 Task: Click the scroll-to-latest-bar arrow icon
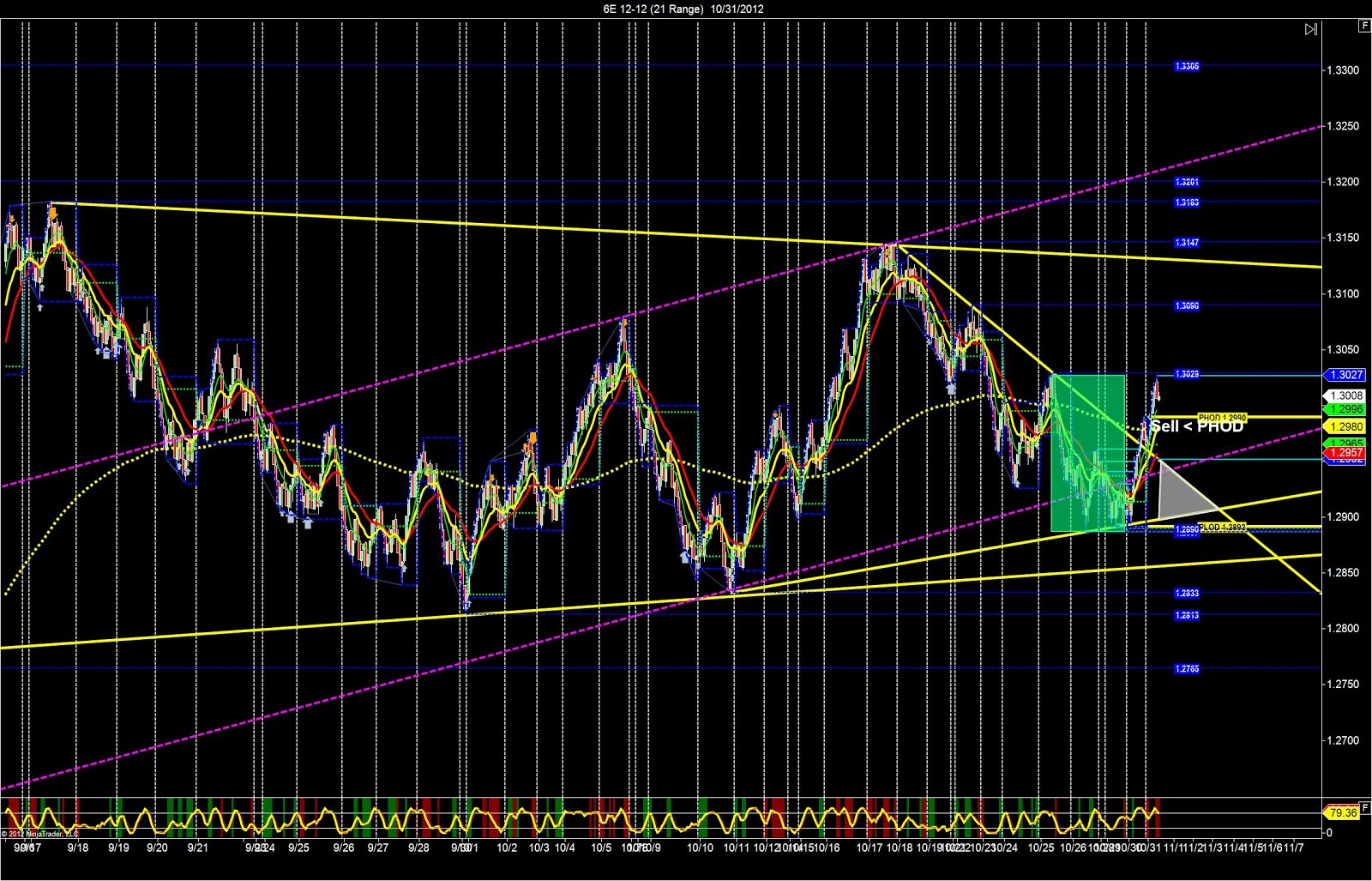coord(1311,29)
